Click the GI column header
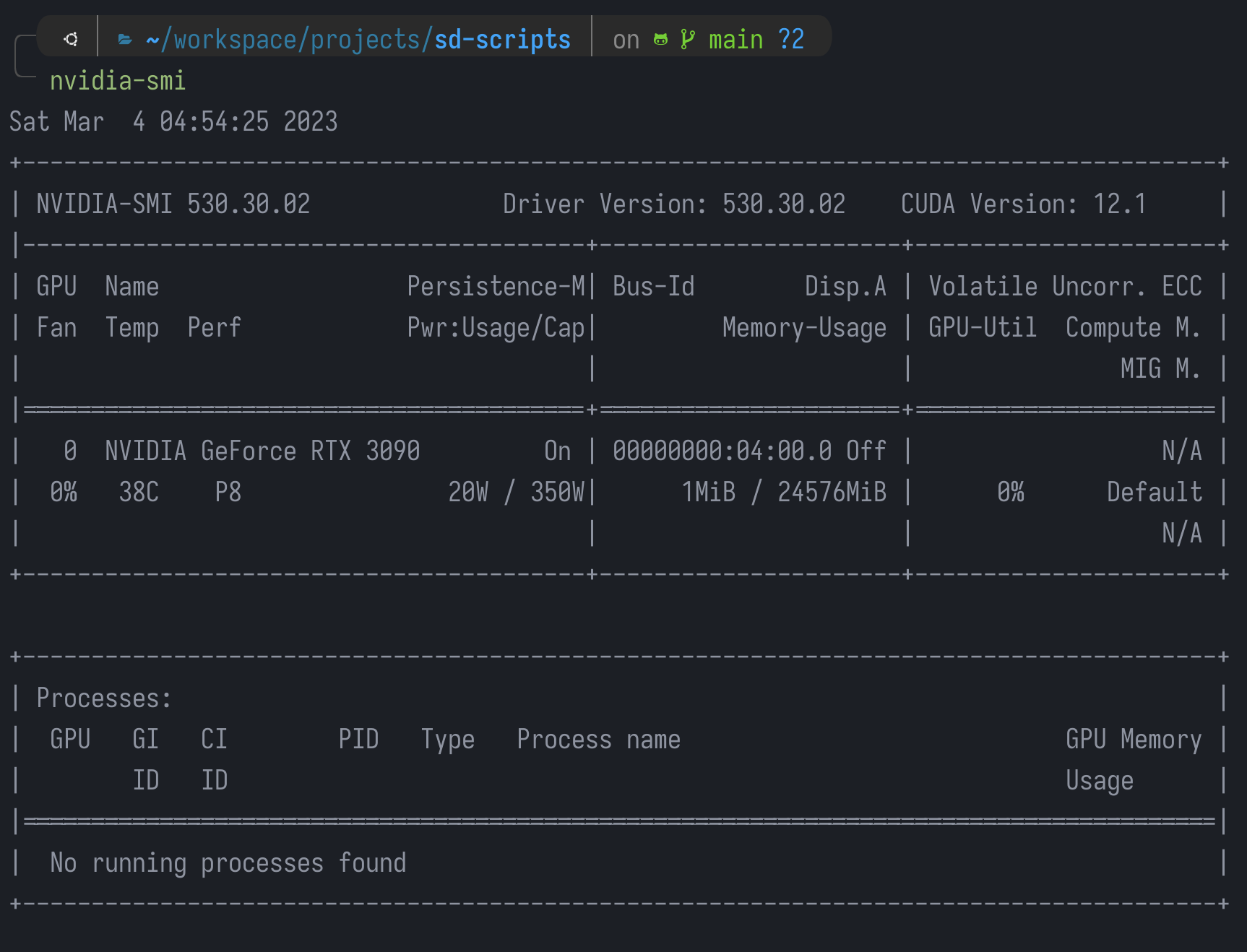The image size is (1247, 952). point(145,739)
